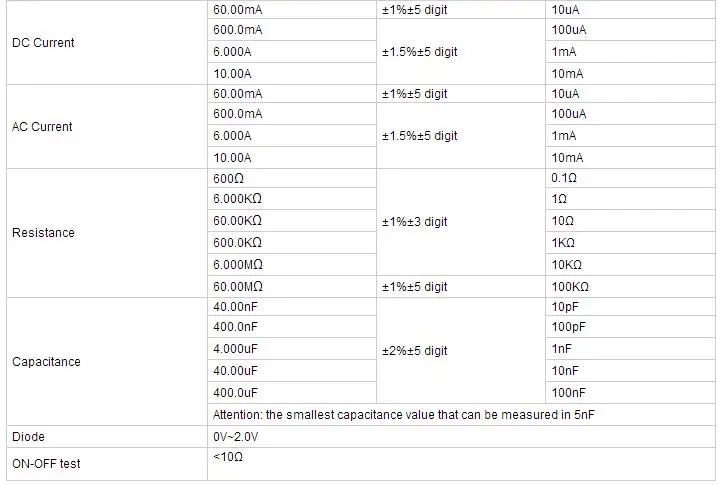
Task: Select the 1KΩ resolution cell
Action: click(630, 242)
